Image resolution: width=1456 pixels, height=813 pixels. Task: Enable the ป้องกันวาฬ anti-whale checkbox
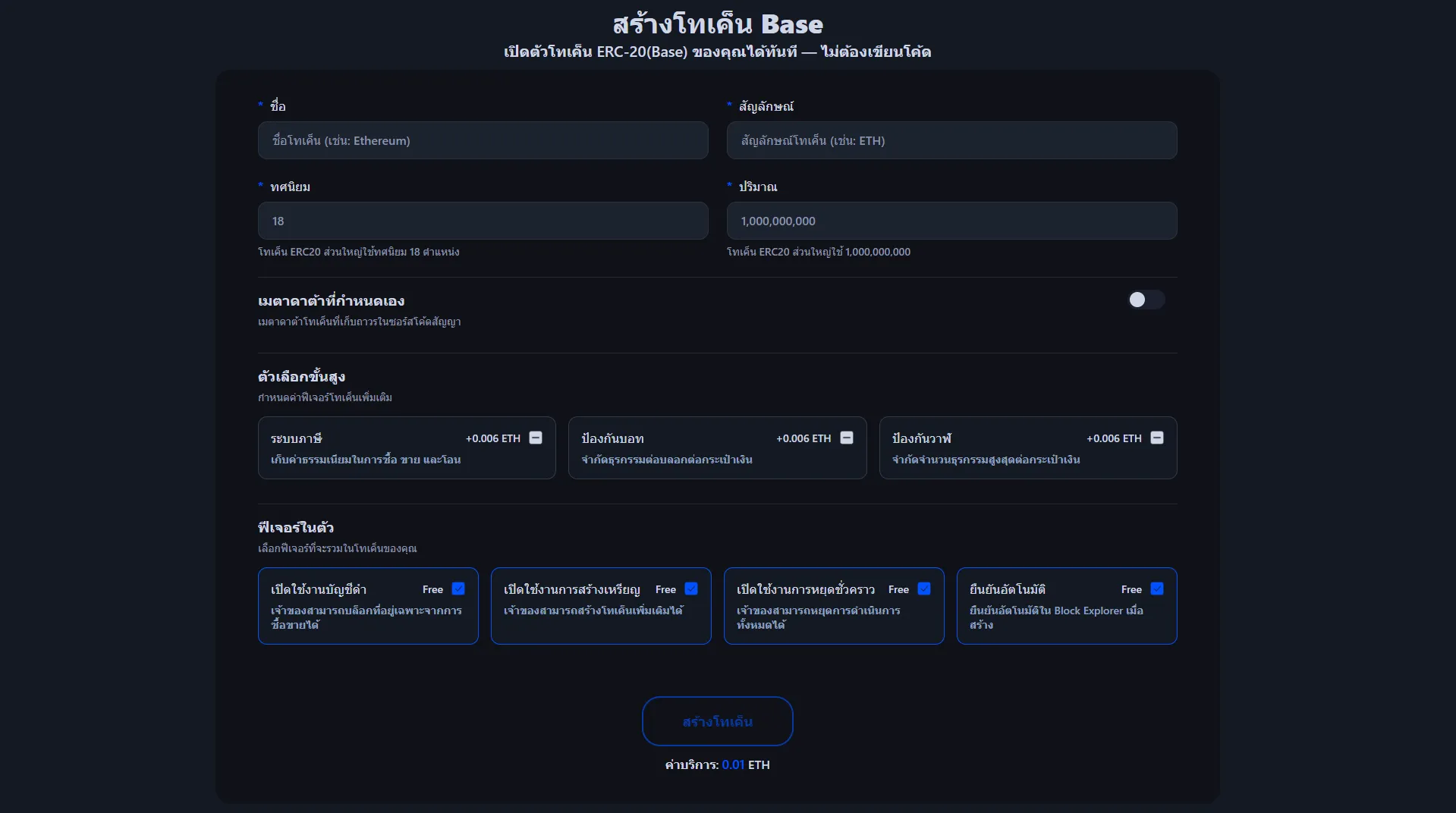click(1157, 438)
